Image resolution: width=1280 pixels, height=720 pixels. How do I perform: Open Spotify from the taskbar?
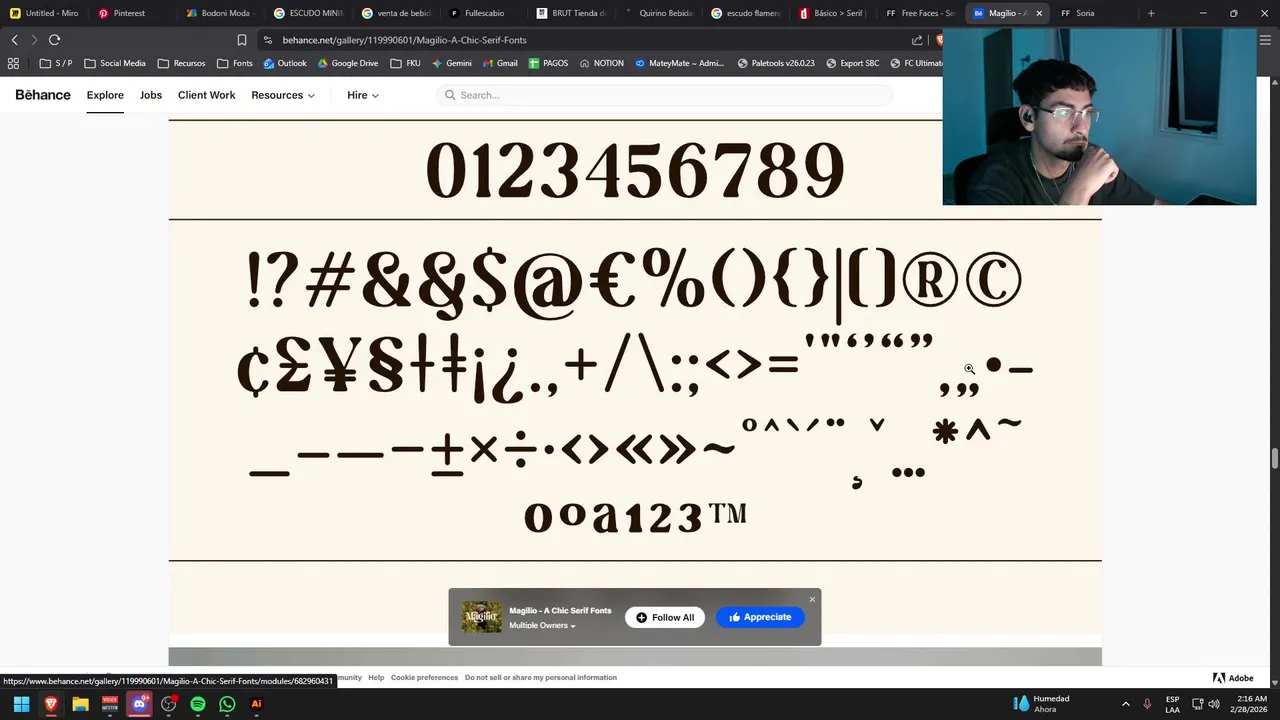198,704
